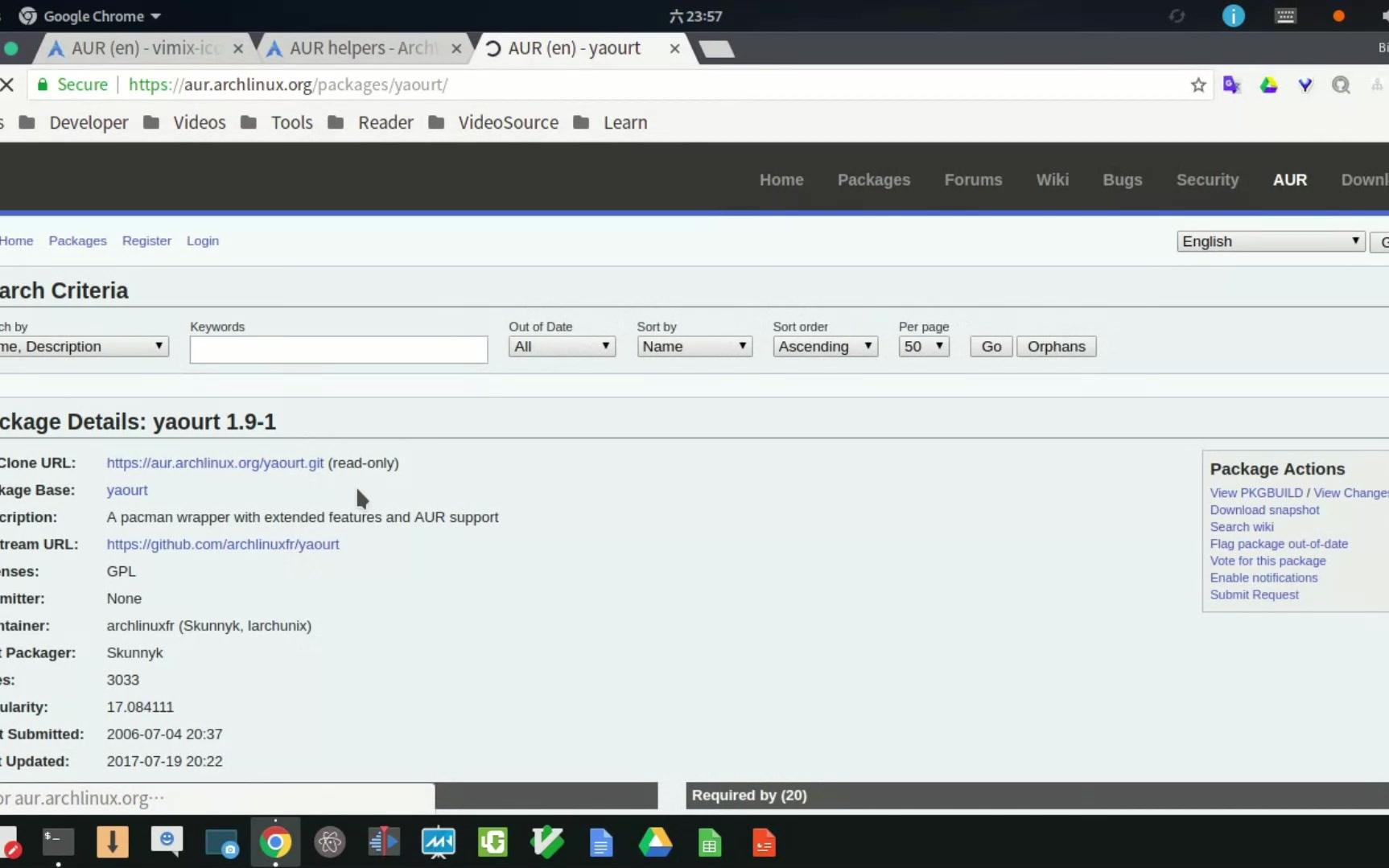Click the address bar URL
Image resolution: width=1389 pixels, height=868 pixels.
288,84
